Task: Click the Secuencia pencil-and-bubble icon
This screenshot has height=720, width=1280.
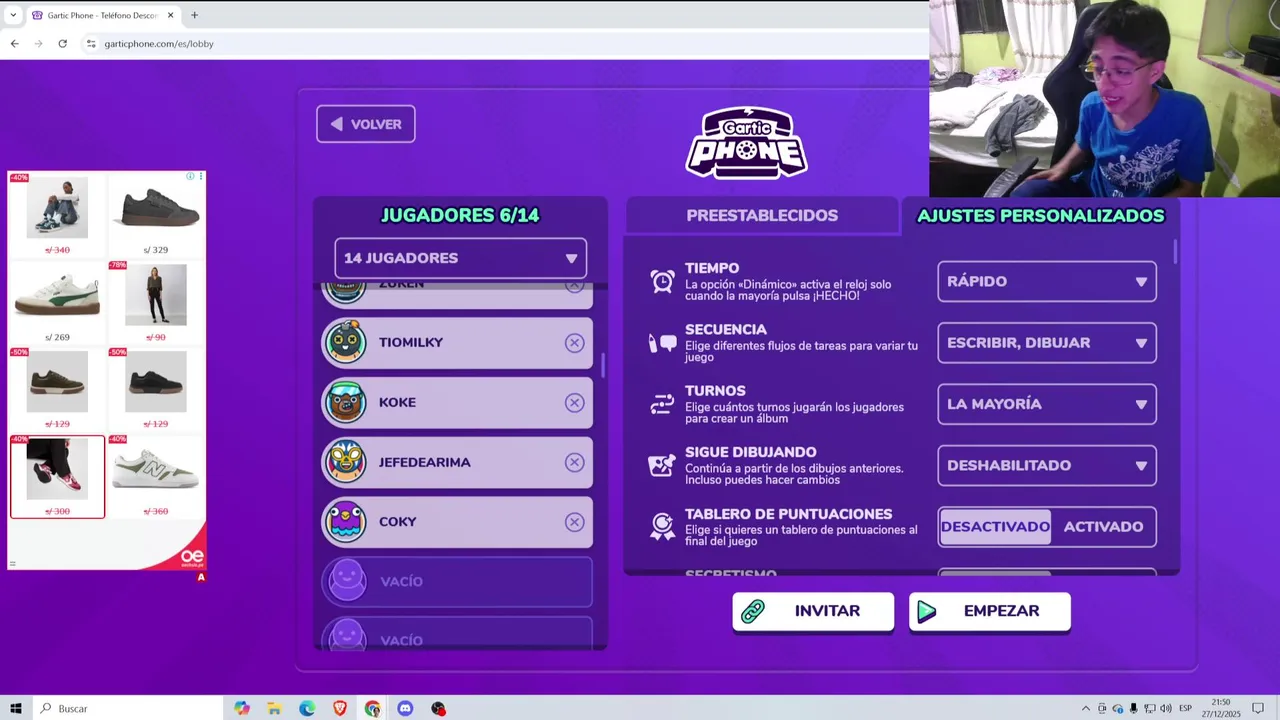Action: click(x=662, y=343)
